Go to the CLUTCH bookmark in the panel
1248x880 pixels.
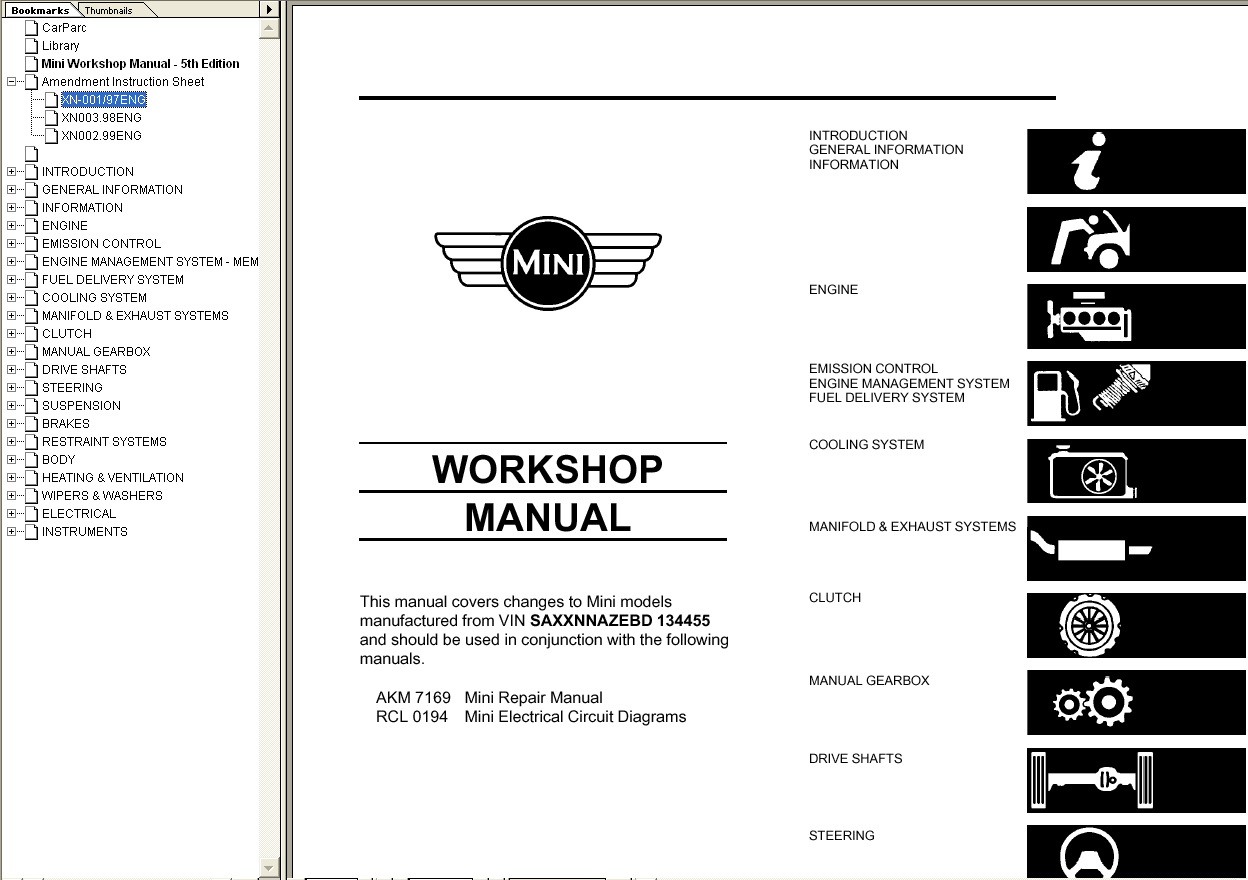pos(66,334)
